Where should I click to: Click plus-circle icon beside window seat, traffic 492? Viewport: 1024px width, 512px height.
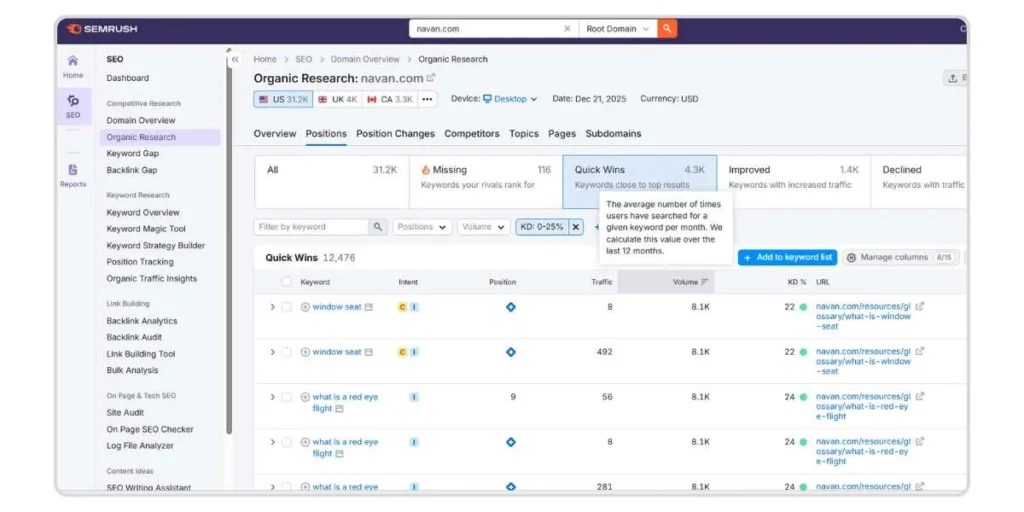305,352
